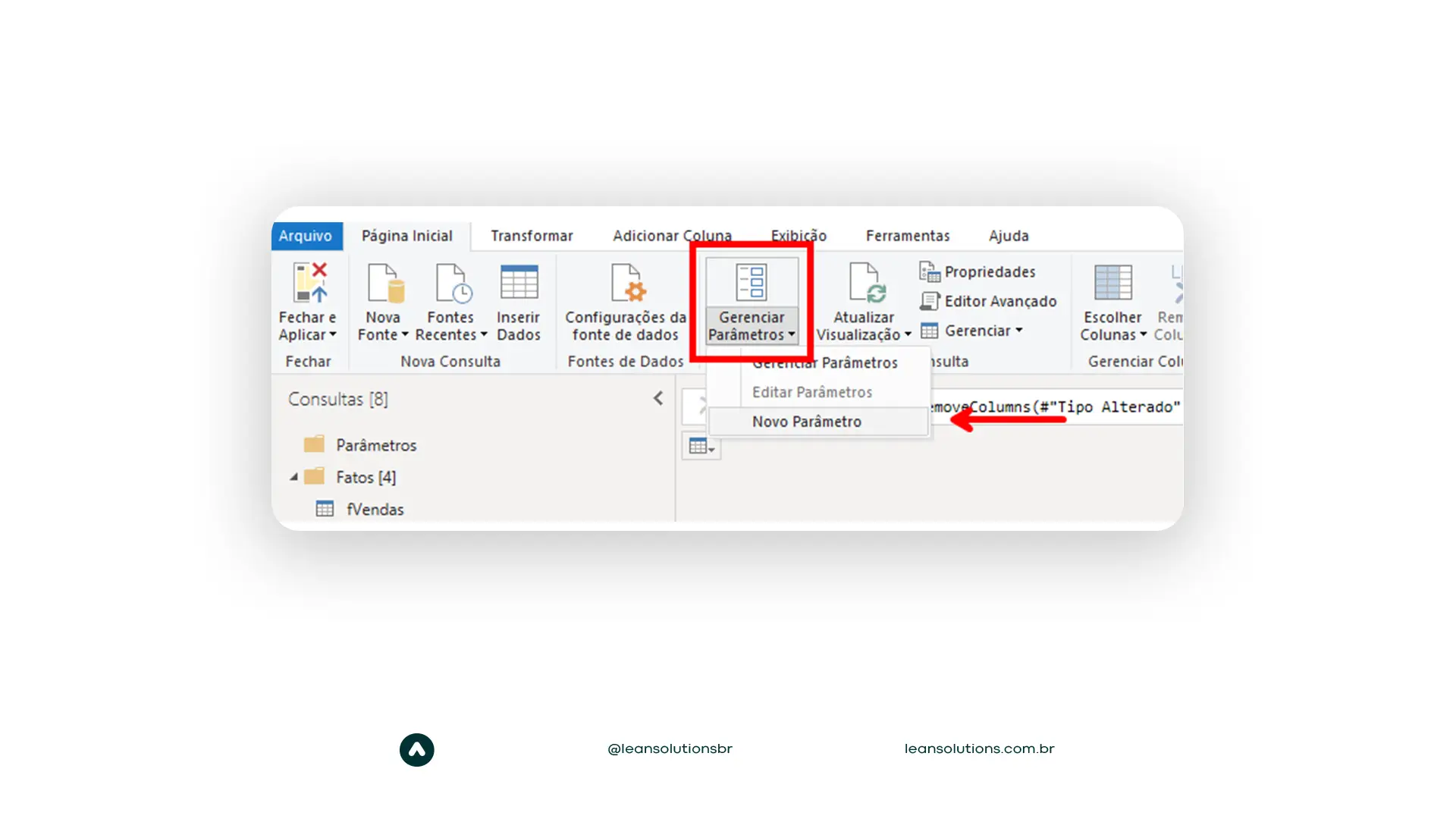Screen dimensions: 1456x819
Task: Open the Ajuda tab
Action: point(1009,236)
